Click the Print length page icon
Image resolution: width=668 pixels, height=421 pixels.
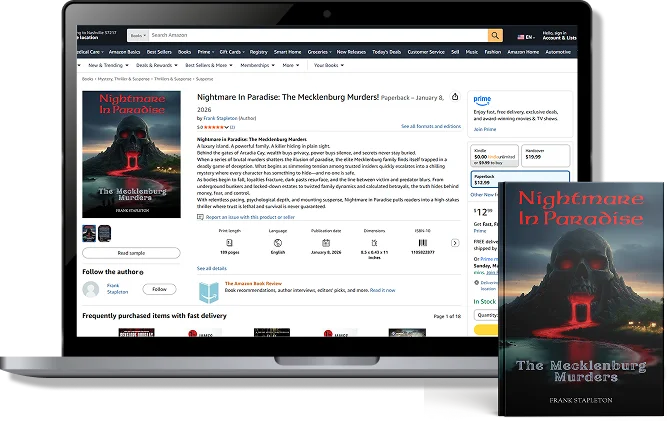(229, 243)
